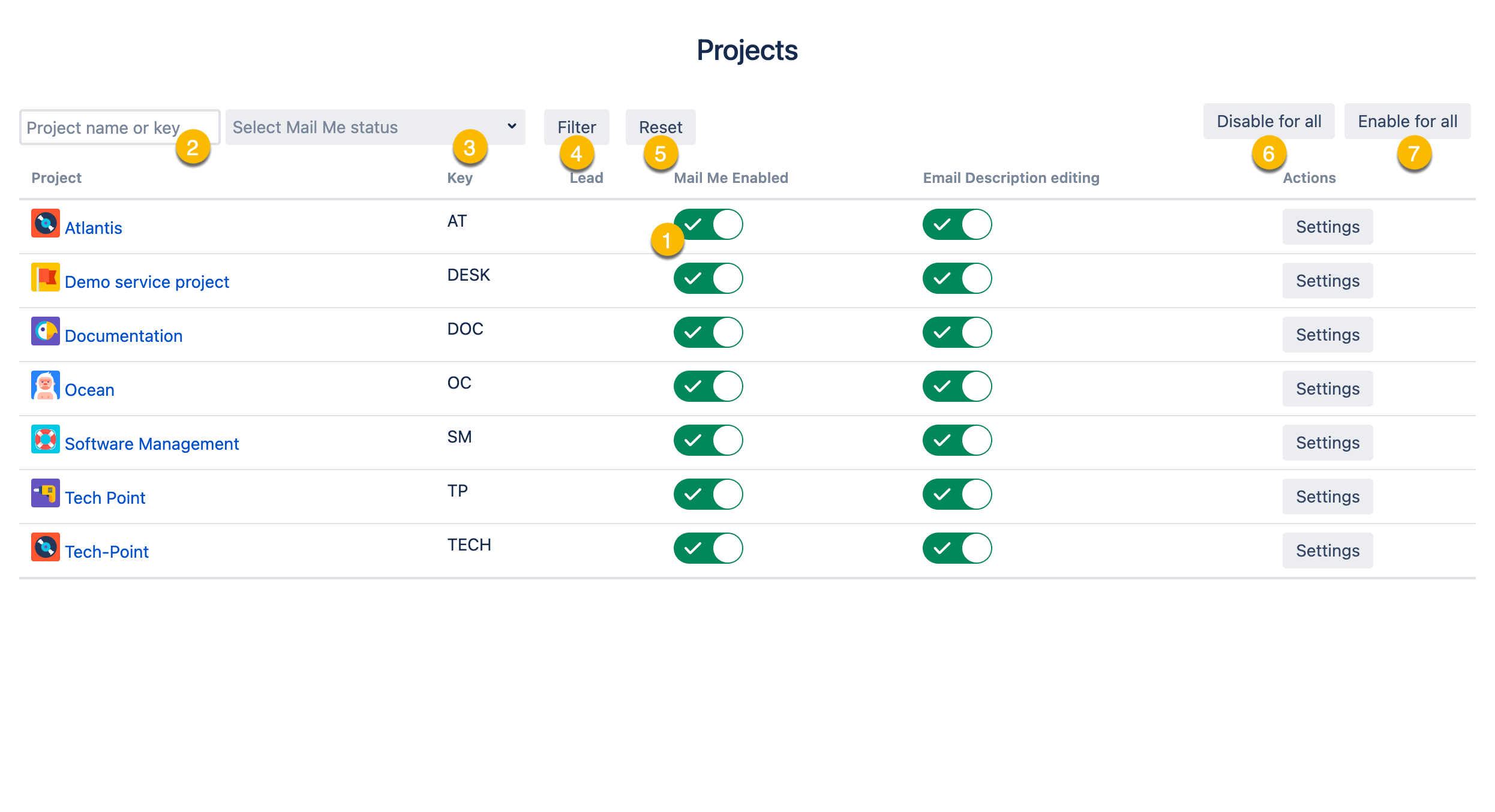
Task: Click the Software Management lifebuoy icon
Action: point(46,440)
